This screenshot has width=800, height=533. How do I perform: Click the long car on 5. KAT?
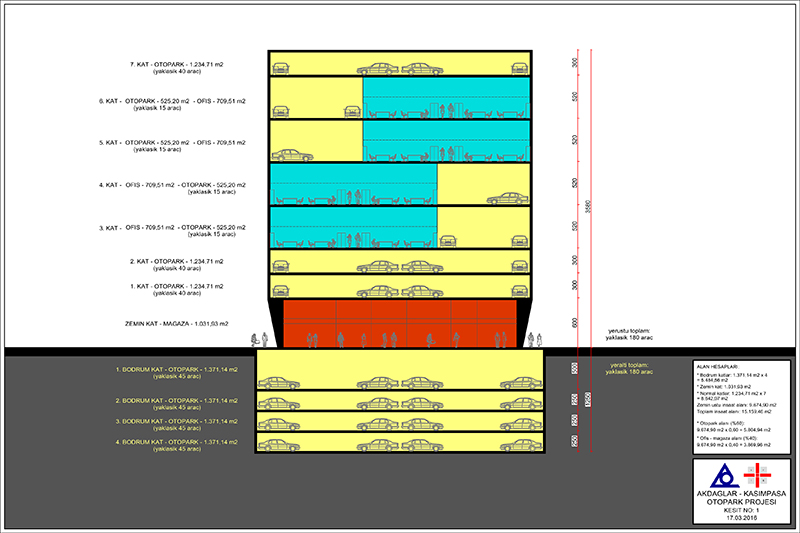(292, 155)
